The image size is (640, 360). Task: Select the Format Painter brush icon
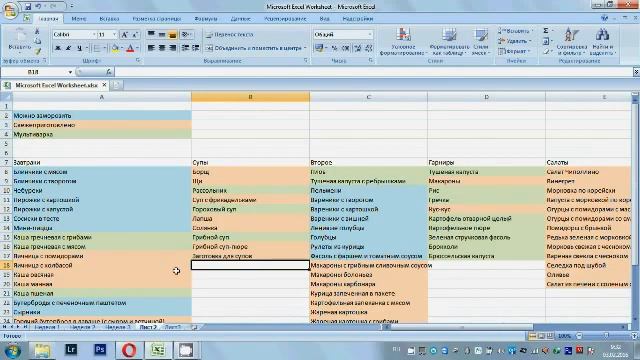(37, 51)
